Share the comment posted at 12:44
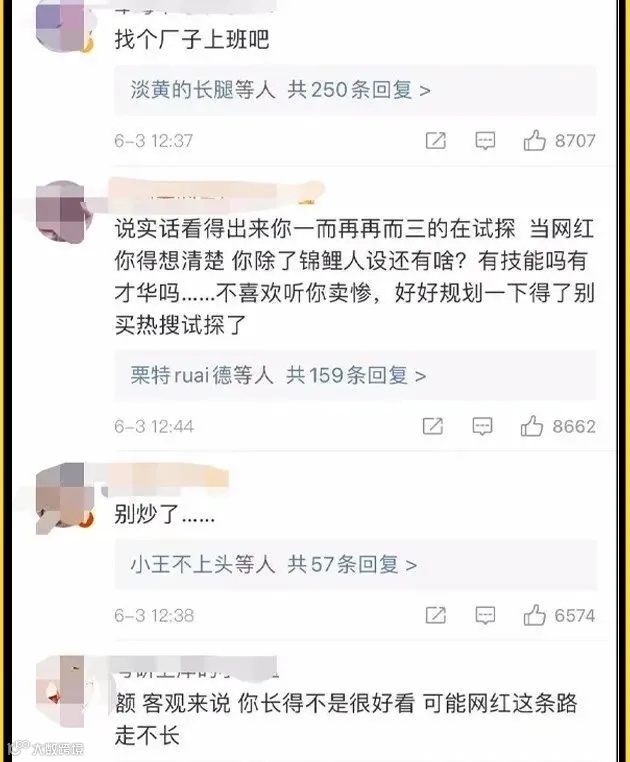The width and height of the screenshot is (630, 762). [433, 427]
